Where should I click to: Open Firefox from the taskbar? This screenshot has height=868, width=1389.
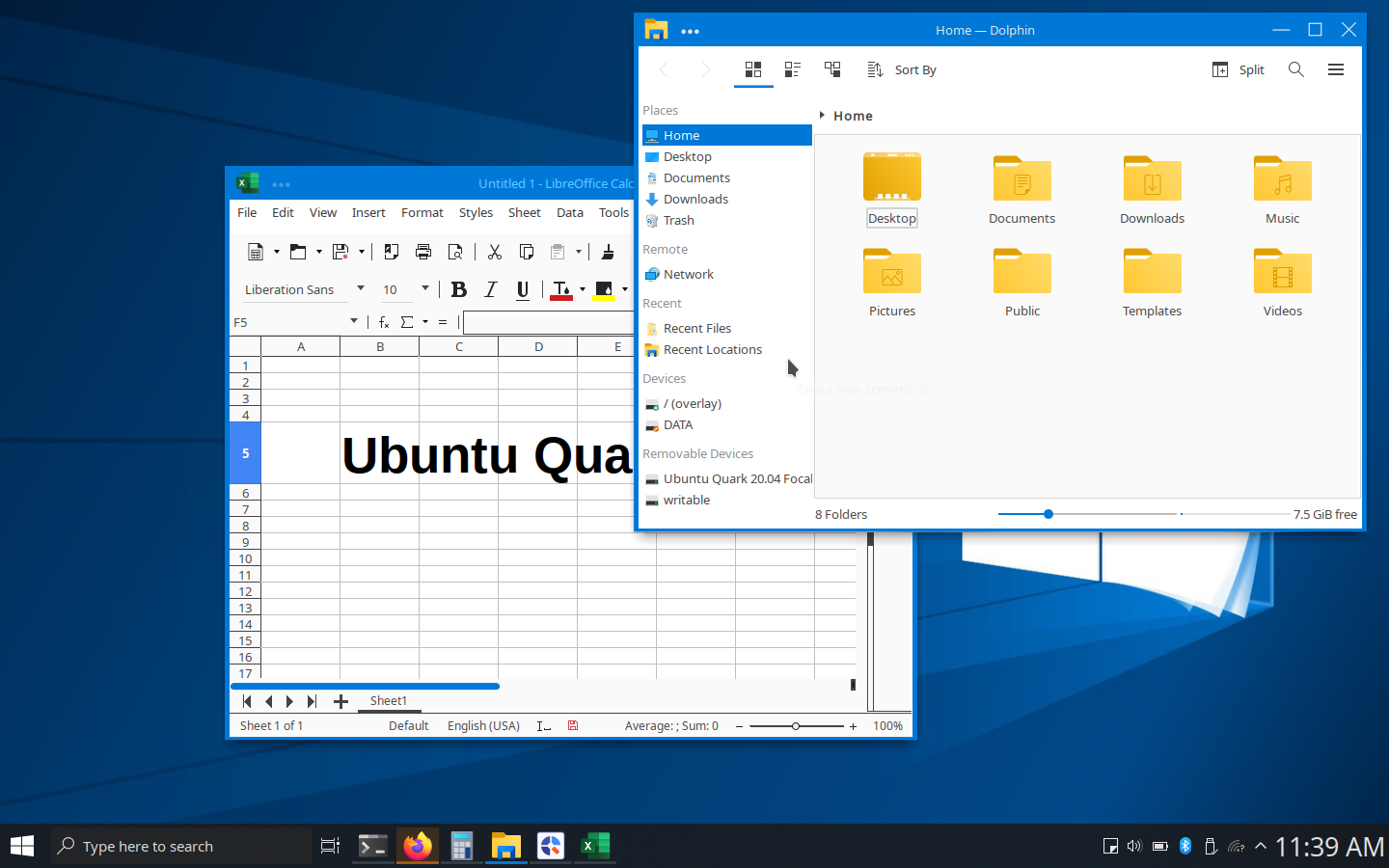[x=418, y=846]
